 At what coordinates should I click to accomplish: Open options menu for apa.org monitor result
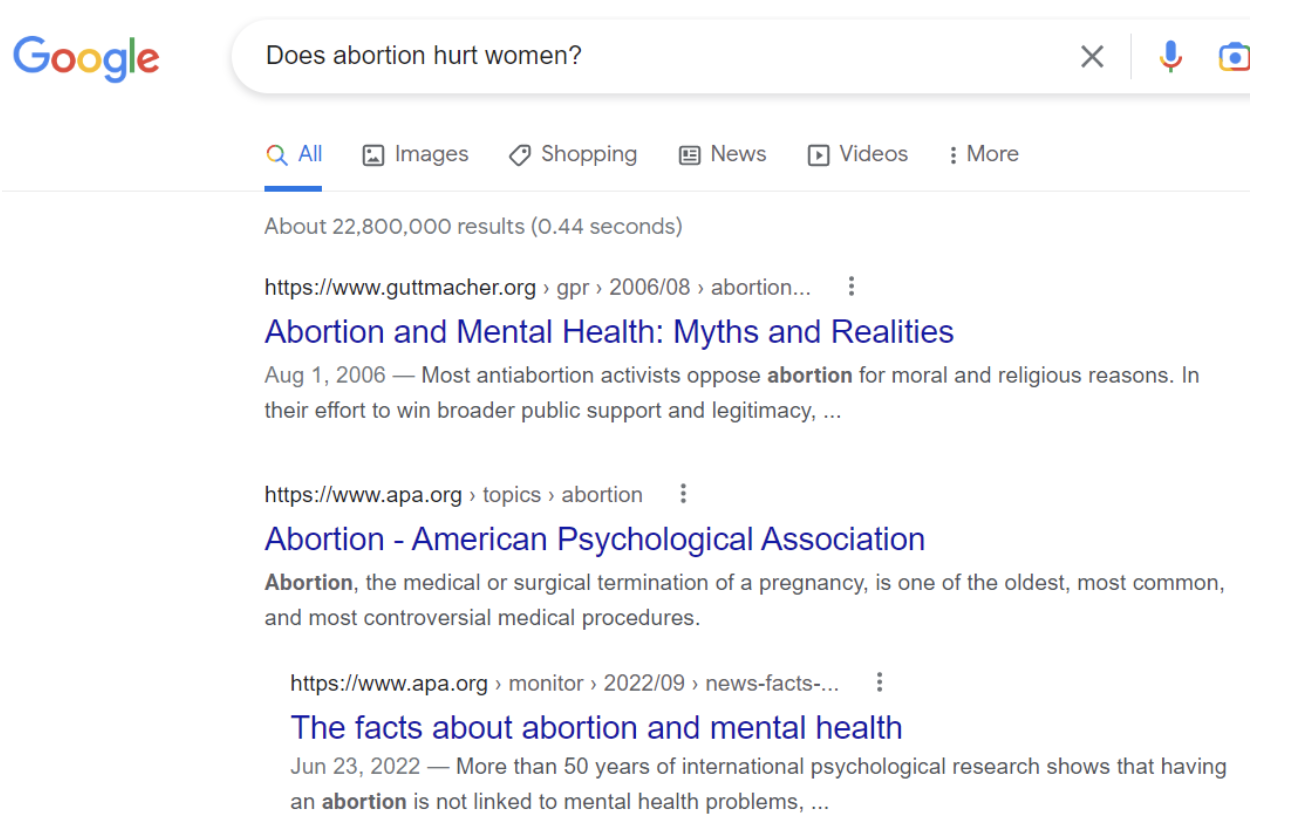click(x=879, y=683)
